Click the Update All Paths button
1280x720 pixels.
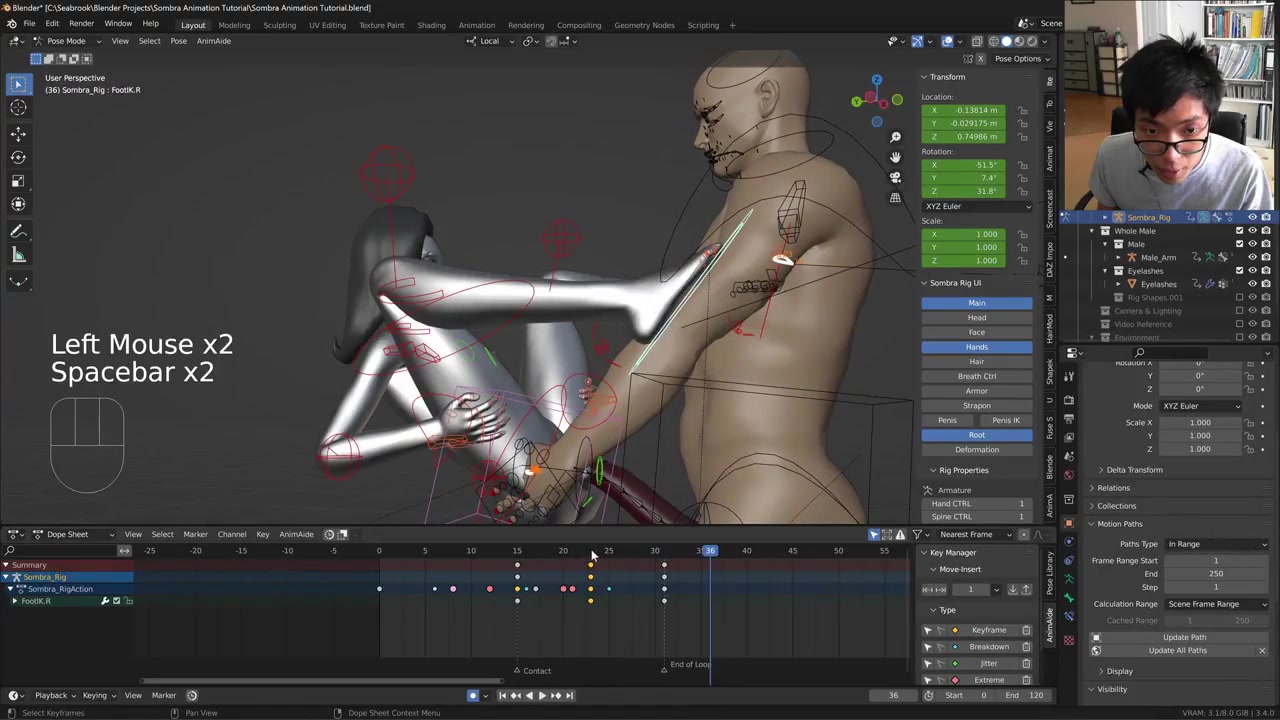(1177, 650)
